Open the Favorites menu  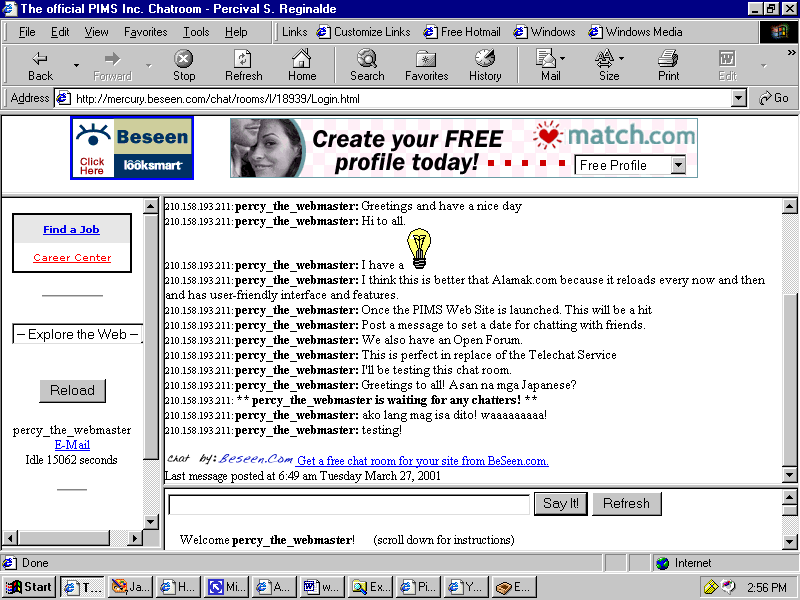click(145, 32)
